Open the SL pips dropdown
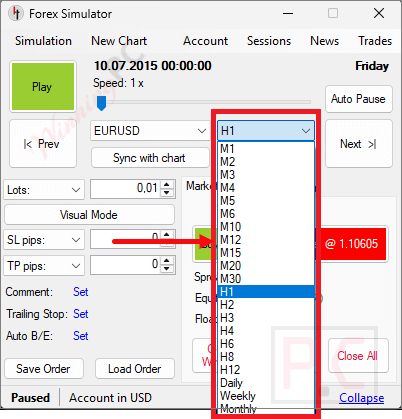This screenshot has width=402, height=419. pos(44,240)
